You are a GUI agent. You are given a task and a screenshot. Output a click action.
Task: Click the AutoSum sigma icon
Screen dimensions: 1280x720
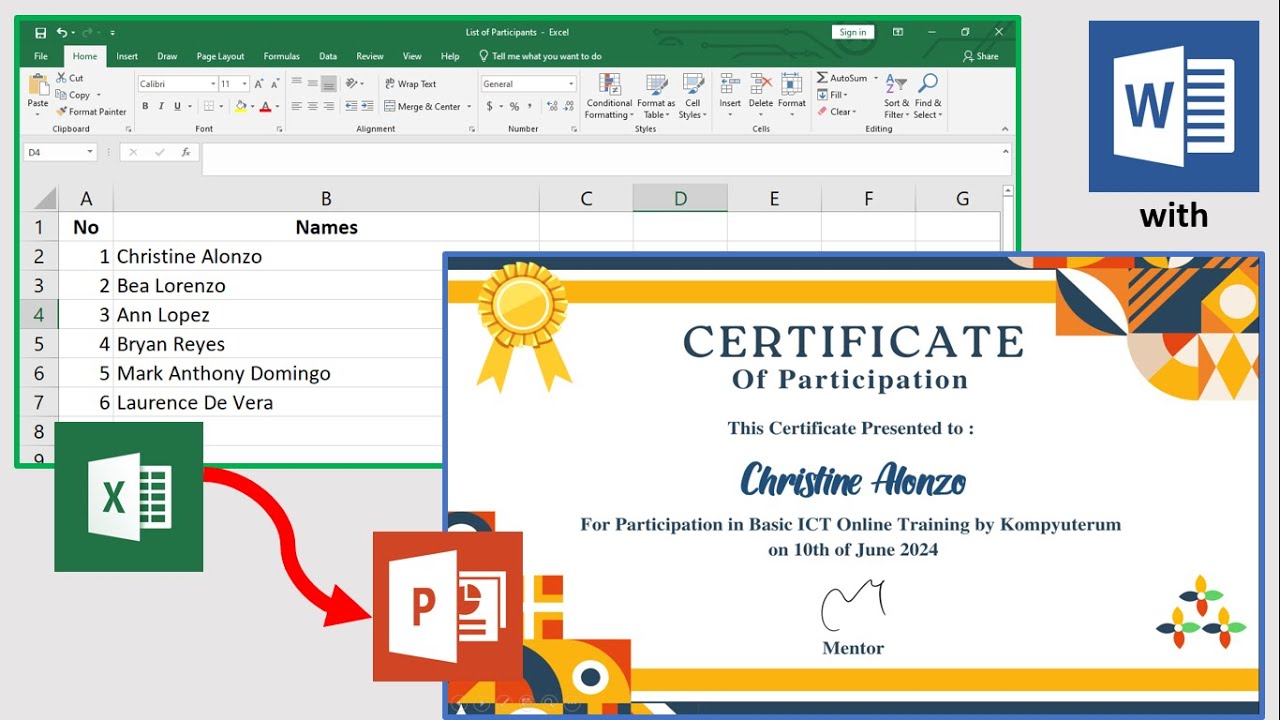tap(822, 78)
